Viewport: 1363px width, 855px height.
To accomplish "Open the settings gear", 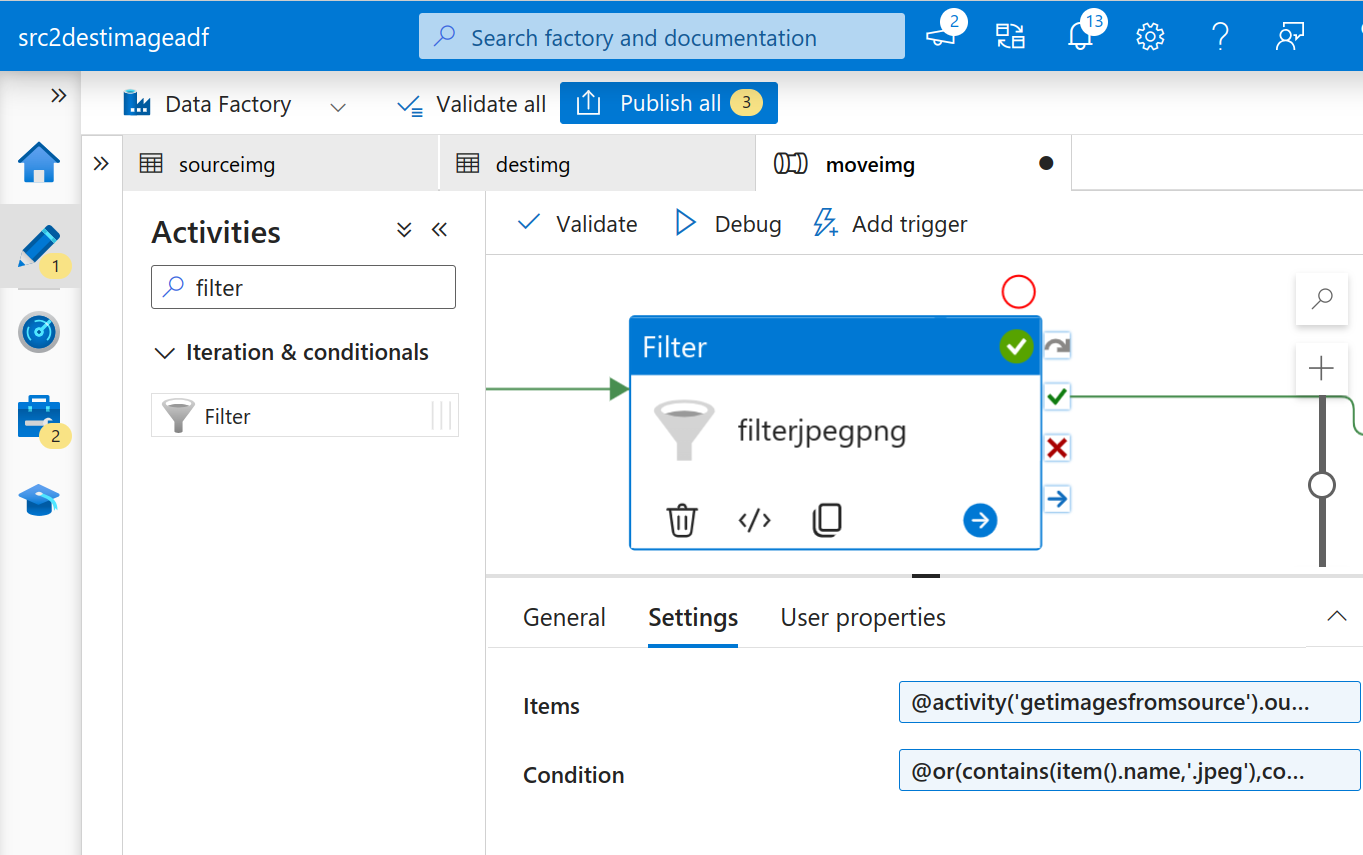I will pyautogui.click(x=1150, y=37).
